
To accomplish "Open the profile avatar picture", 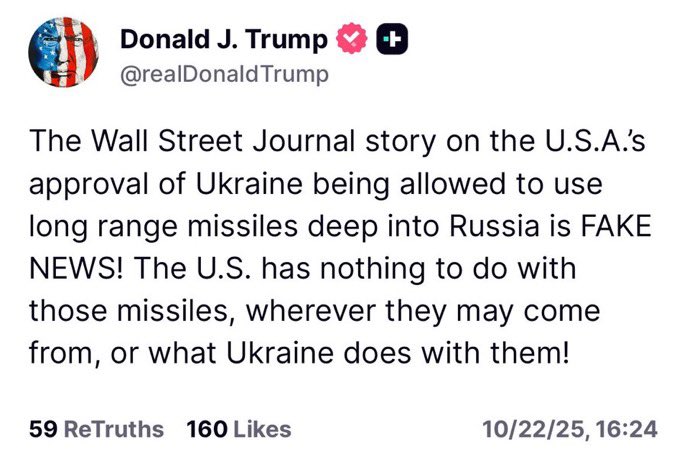I will coord(64,55).
